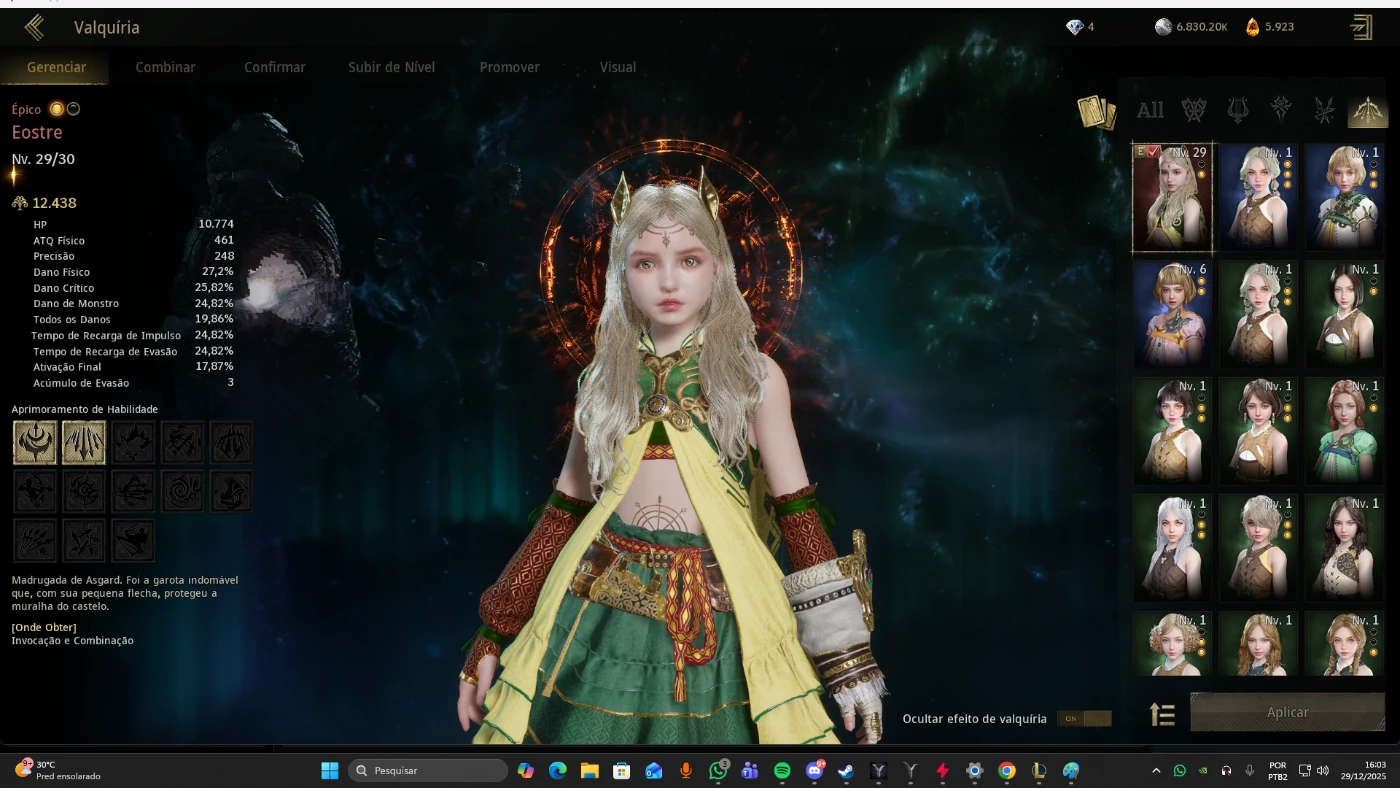
Task: Show all valkyries with the All filter
Action: tap(1150, 110)
